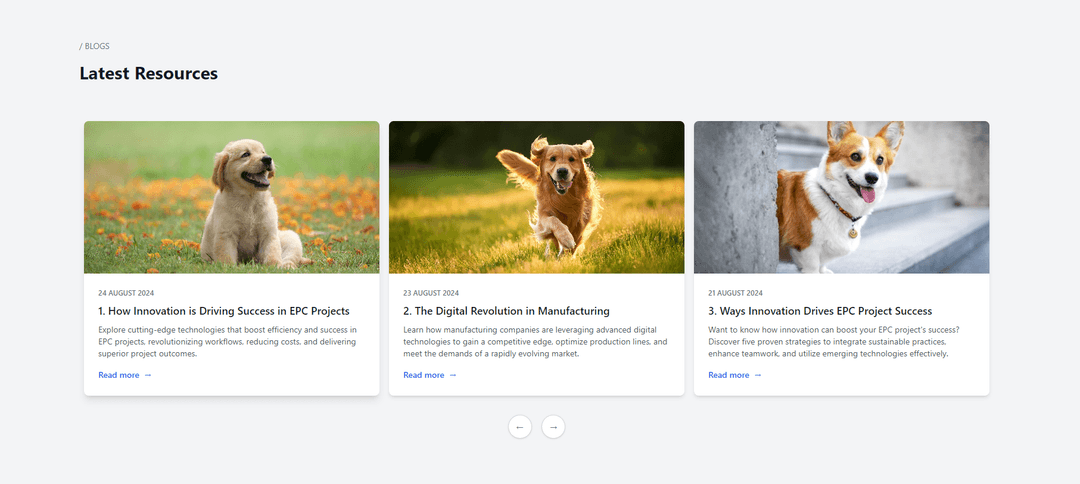
Task: Click Read more text on the second blog card
Action: (x=424, y=375)
